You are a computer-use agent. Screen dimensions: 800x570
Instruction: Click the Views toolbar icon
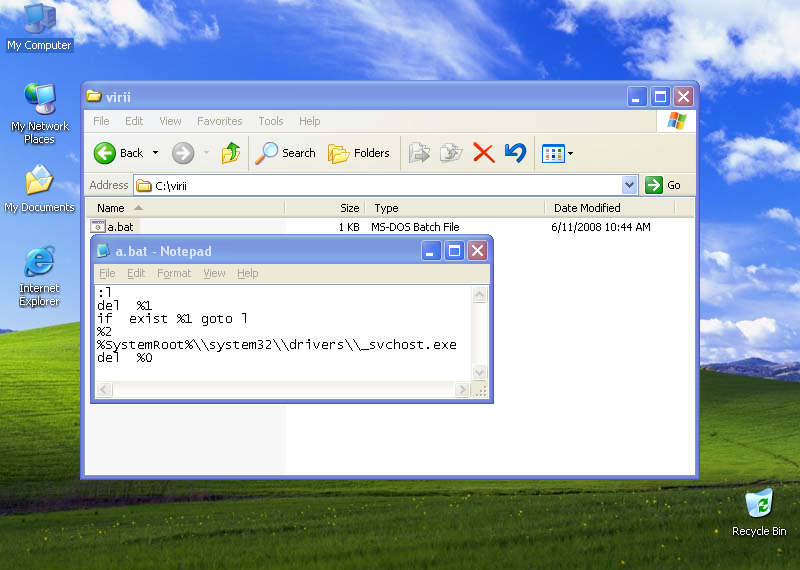click(x=553, y=153)
